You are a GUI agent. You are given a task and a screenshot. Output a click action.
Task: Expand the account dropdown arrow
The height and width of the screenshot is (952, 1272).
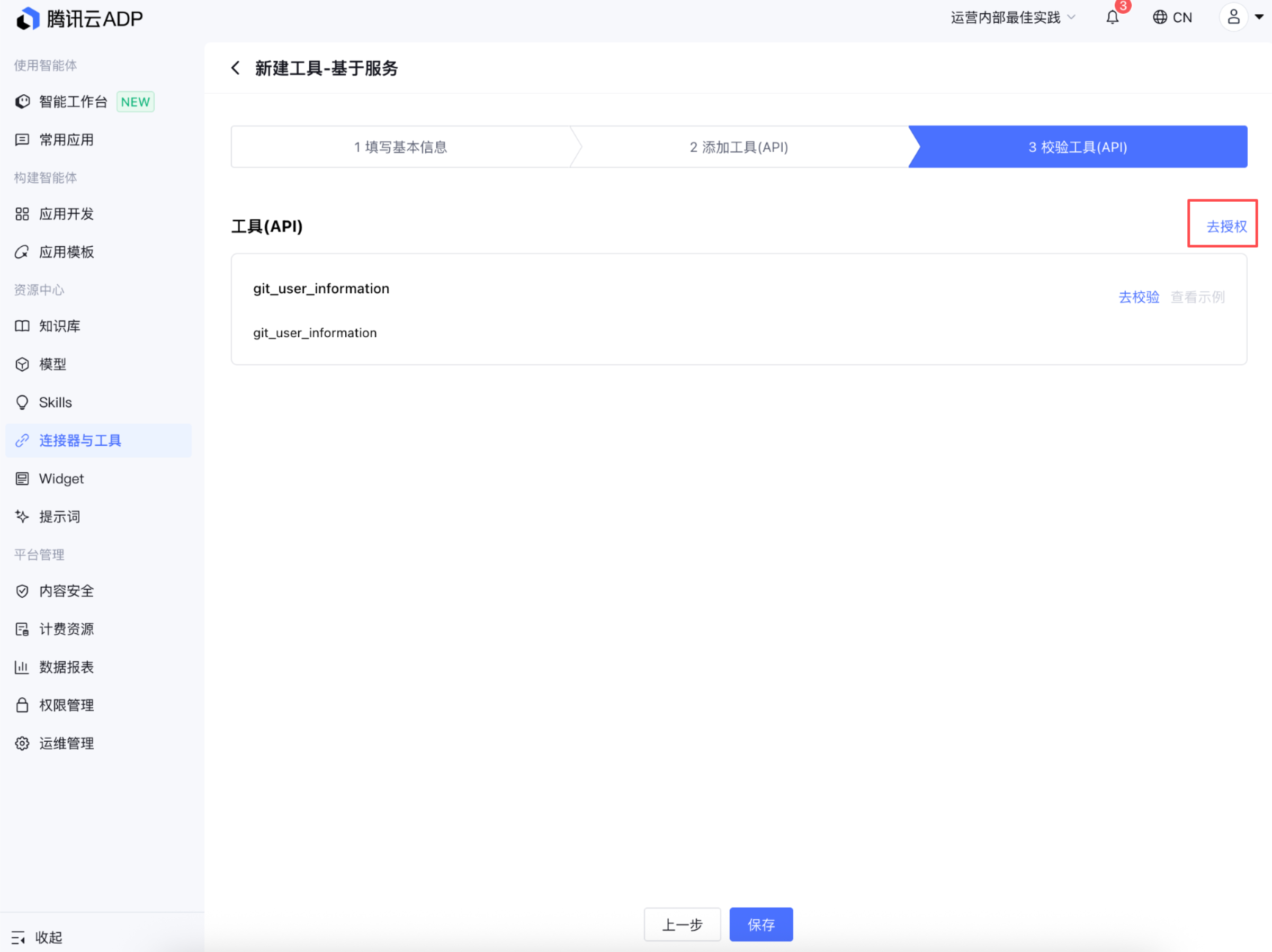(x=1259, y=17)
